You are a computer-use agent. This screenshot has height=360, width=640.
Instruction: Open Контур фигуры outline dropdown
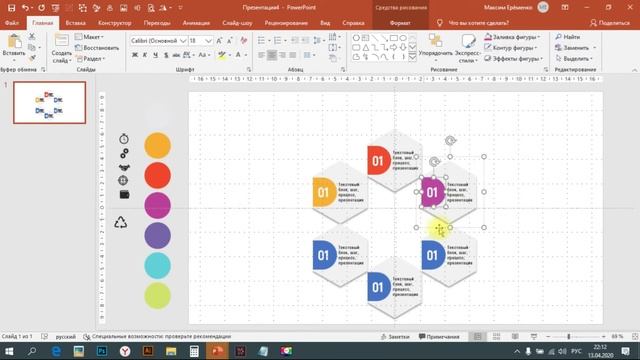[x=511, y=47]
